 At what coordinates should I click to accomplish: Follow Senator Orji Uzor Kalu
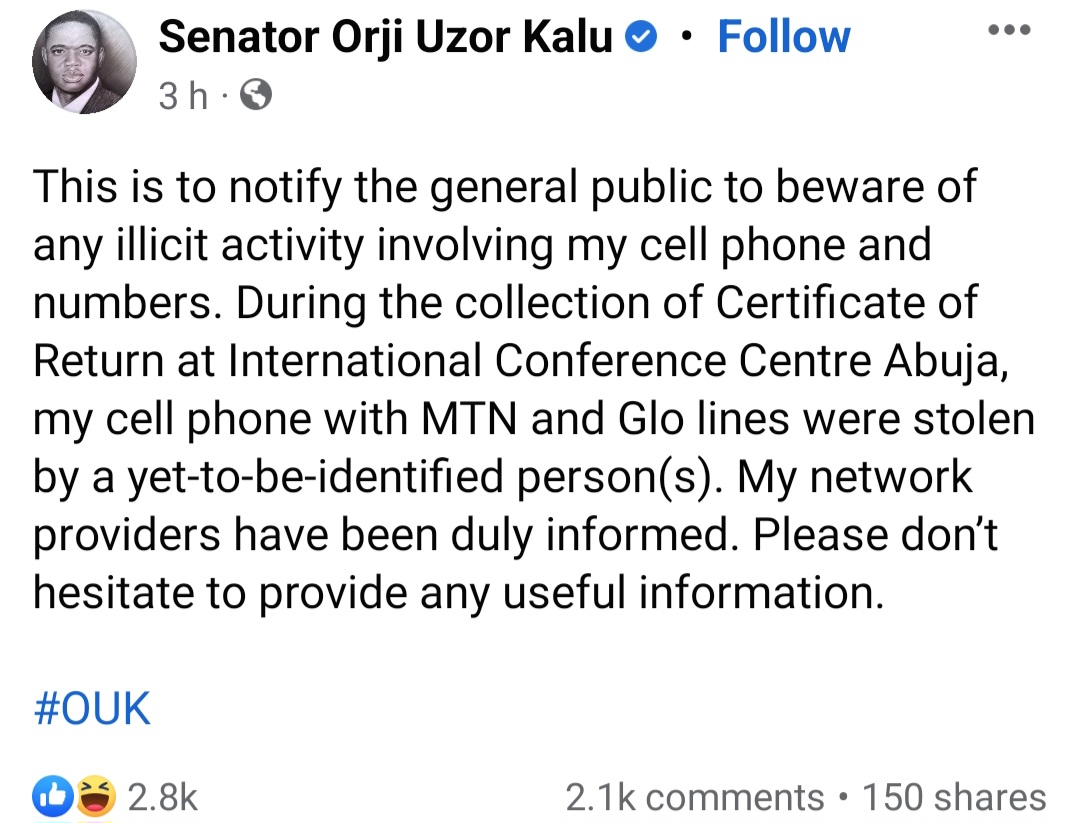(783, 38)
